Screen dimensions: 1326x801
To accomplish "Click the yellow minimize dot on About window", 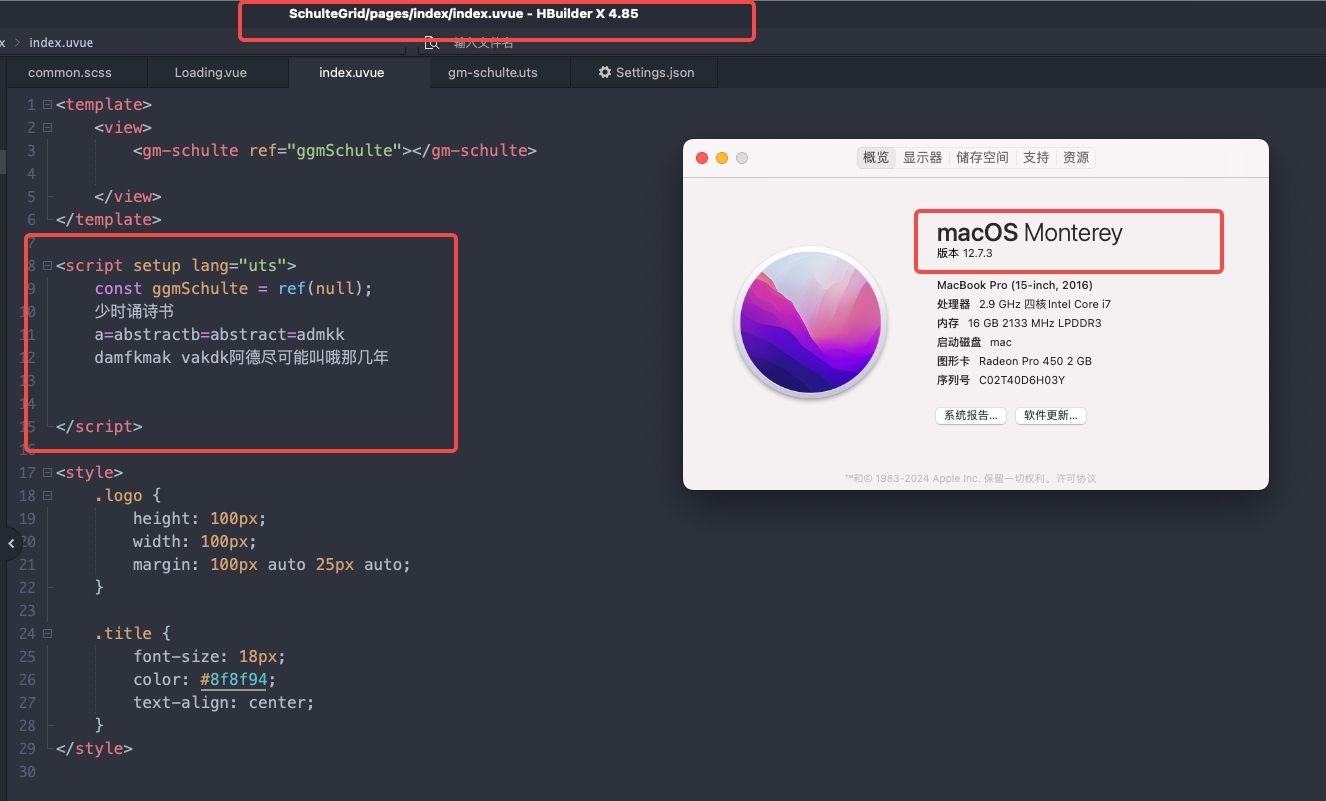I will point(722,158).
